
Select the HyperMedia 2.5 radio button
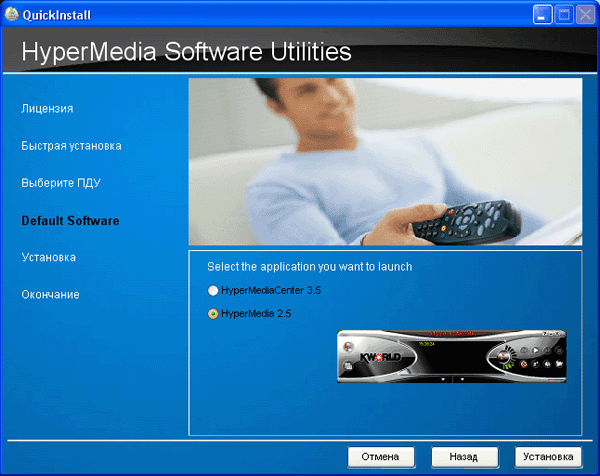213,314
